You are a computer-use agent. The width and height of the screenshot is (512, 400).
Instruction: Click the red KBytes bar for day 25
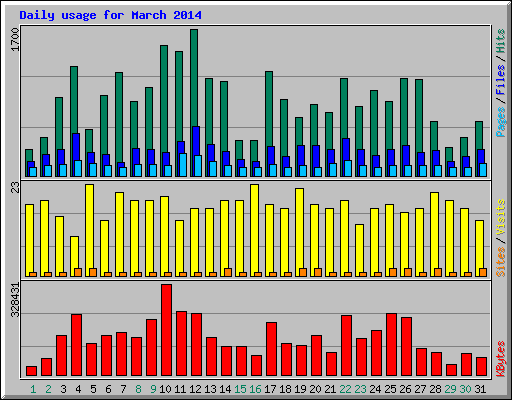pyautogui.click(x=391, y=345)
